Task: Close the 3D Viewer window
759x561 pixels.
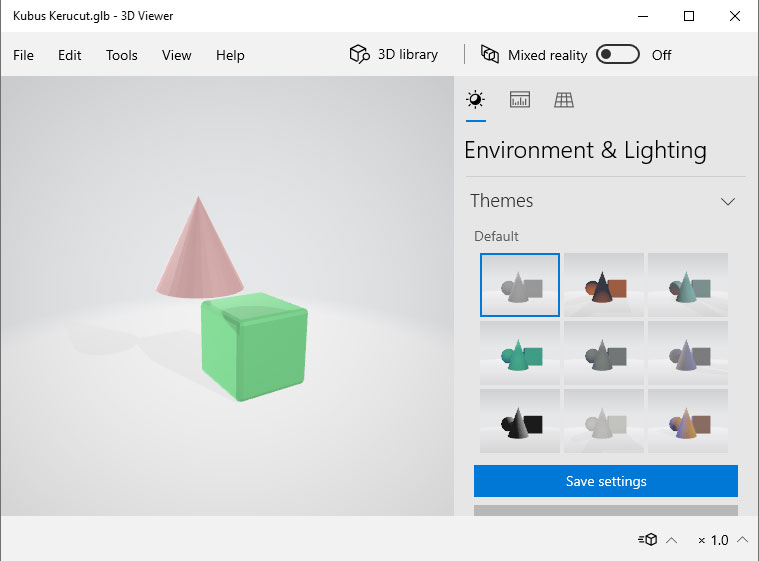Action: [735, 16]
